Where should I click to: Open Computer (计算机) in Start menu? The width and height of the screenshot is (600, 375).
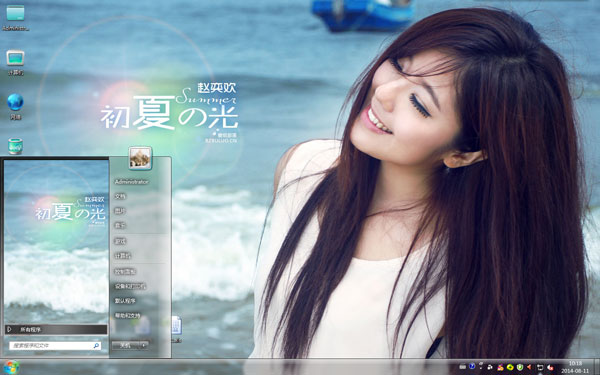coord(122,256)
